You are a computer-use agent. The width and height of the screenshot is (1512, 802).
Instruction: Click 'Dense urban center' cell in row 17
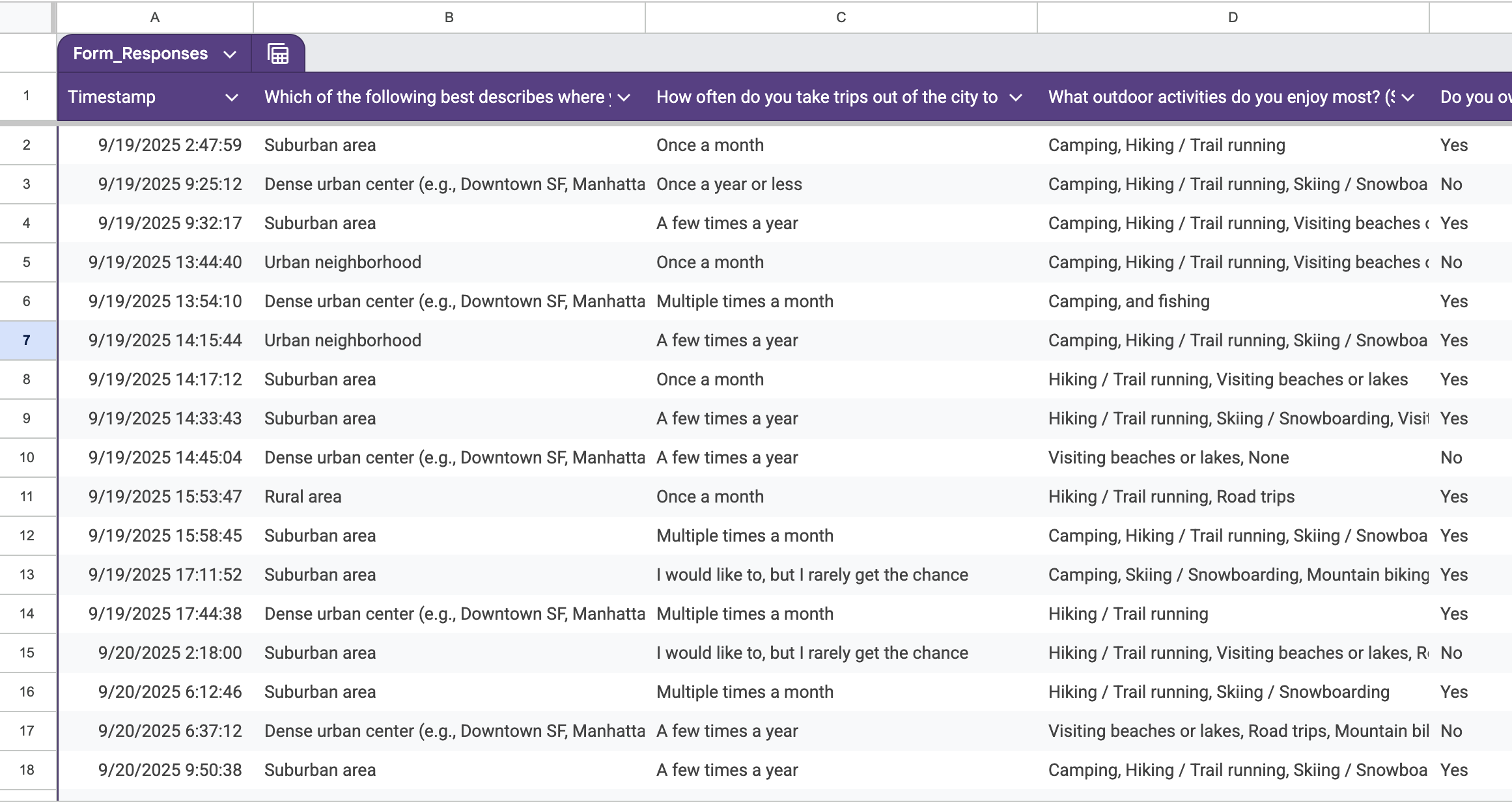click(449, 731)
